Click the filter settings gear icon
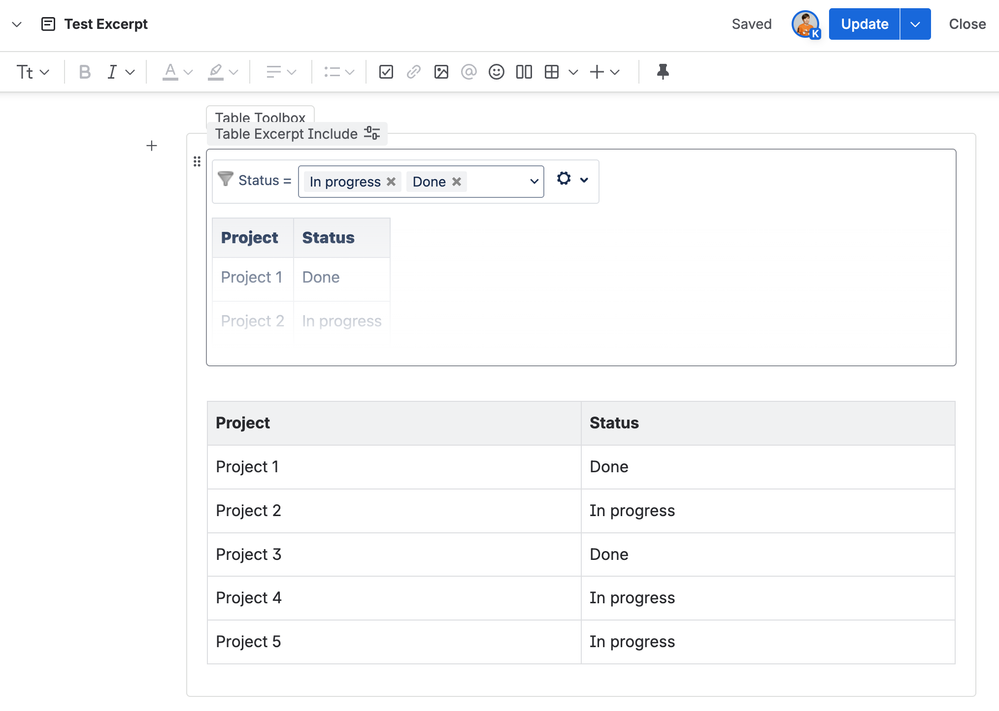Viewport: 999px width, 711px height. (x=564, y=178)
